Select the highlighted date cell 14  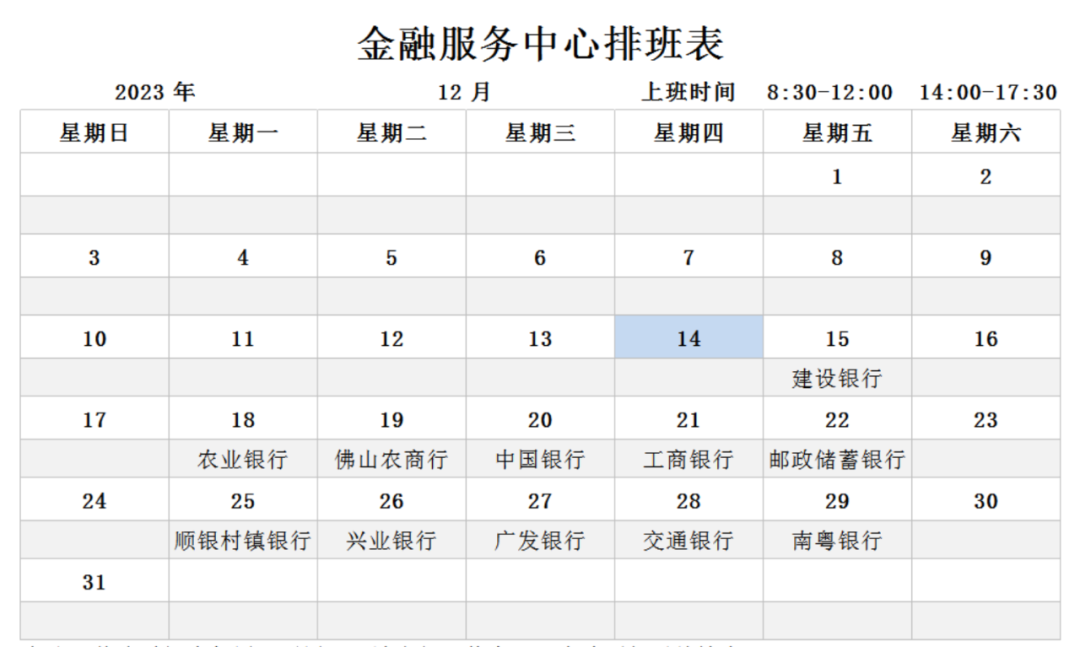click(x=689, y=338)
